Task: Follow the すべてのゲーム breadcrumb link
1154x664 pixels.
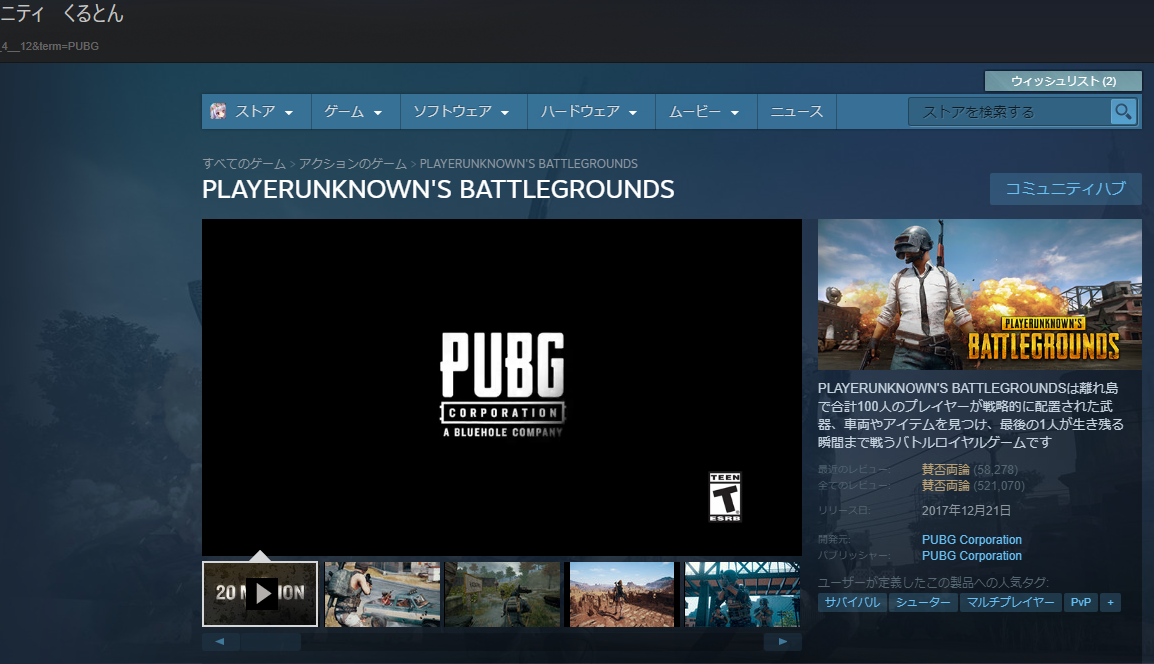Action: [x=244, y=163]
